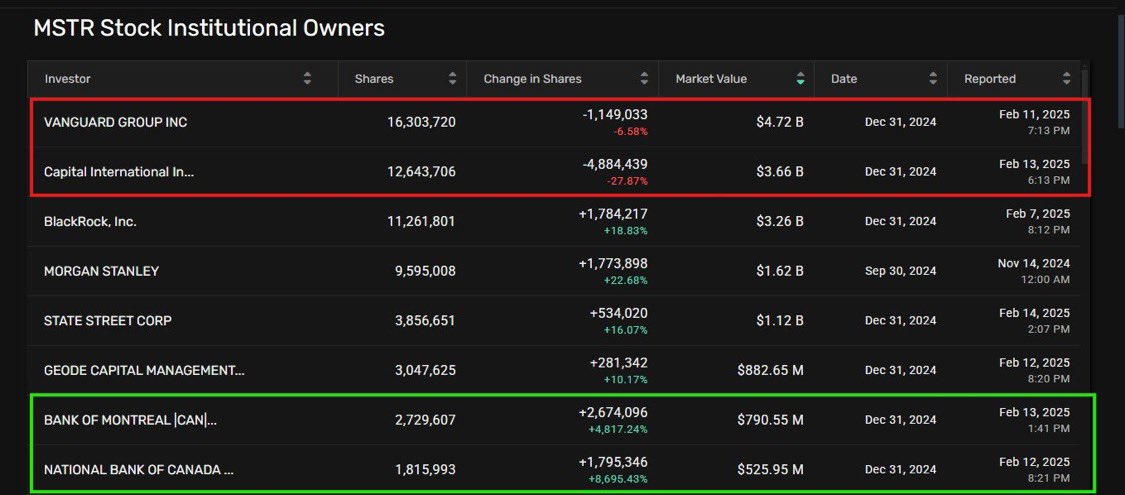The image size is (1125, 495).
Task: Click reported date Feb 11, 2025
Action: pyautogui.click(x=1034, y=114)
